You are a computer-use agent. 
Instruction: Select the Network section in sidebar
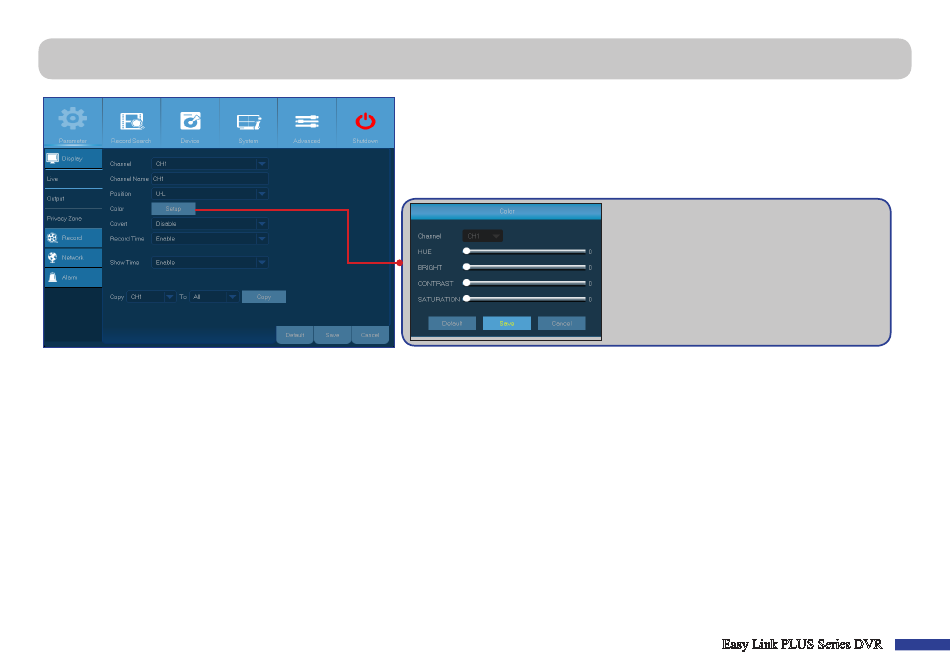(73, 258)
